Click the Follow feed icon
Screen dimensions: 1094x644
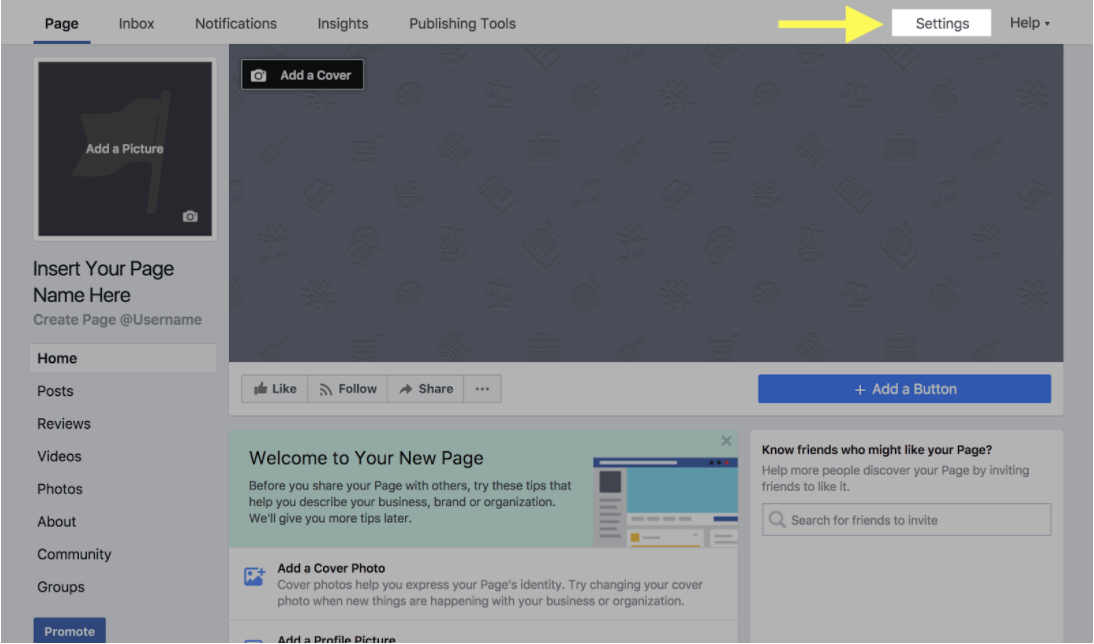coord(325,389)
